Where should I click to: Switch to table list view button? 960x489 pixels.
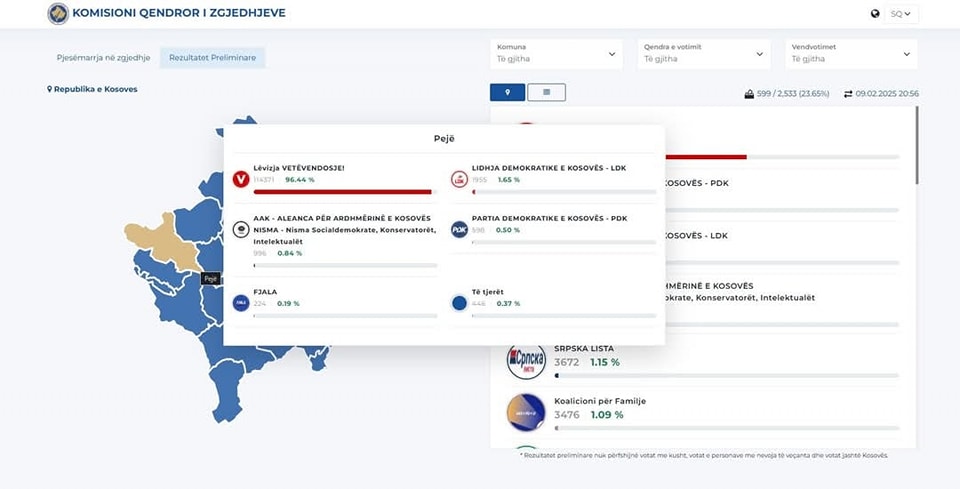[546, 93]
